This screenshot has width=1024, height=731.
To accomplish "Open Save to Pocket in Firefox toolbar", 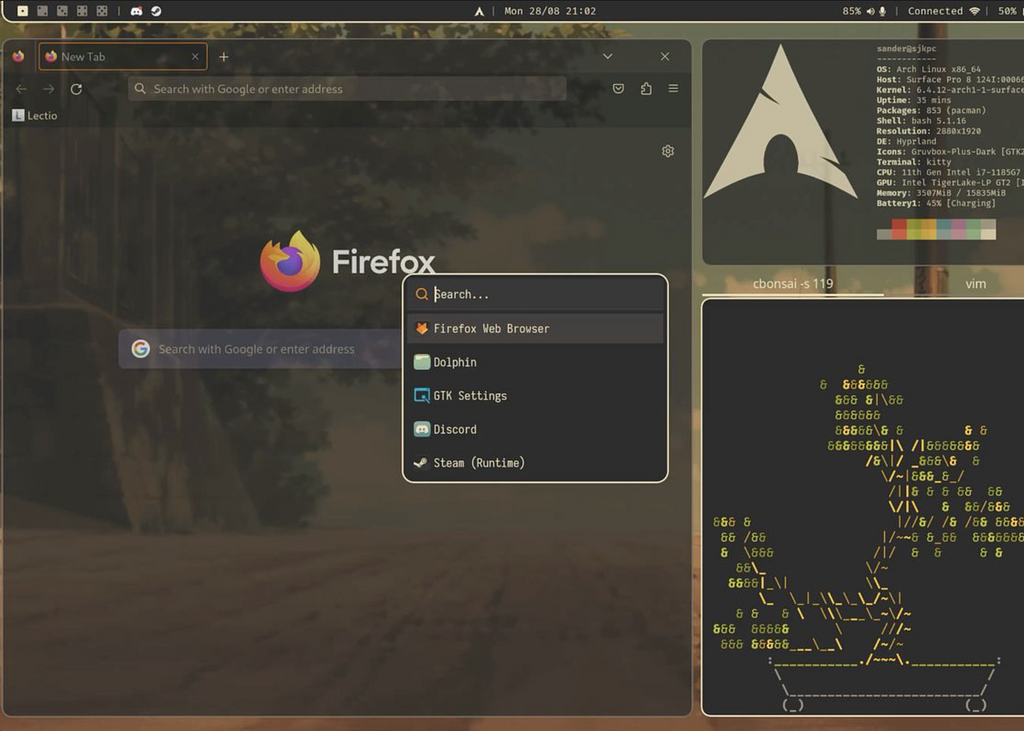I will (x=618, y=89).
